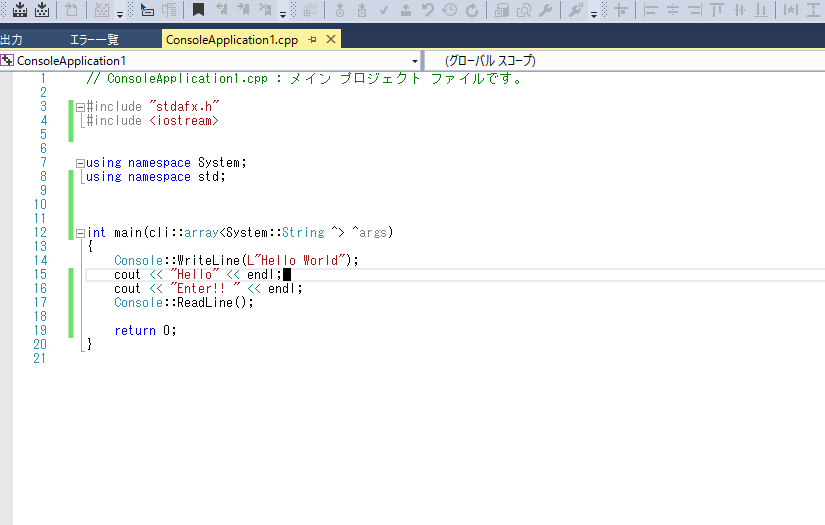Click the align middles icon
This screenshot has height=525, width=825.
739,10
